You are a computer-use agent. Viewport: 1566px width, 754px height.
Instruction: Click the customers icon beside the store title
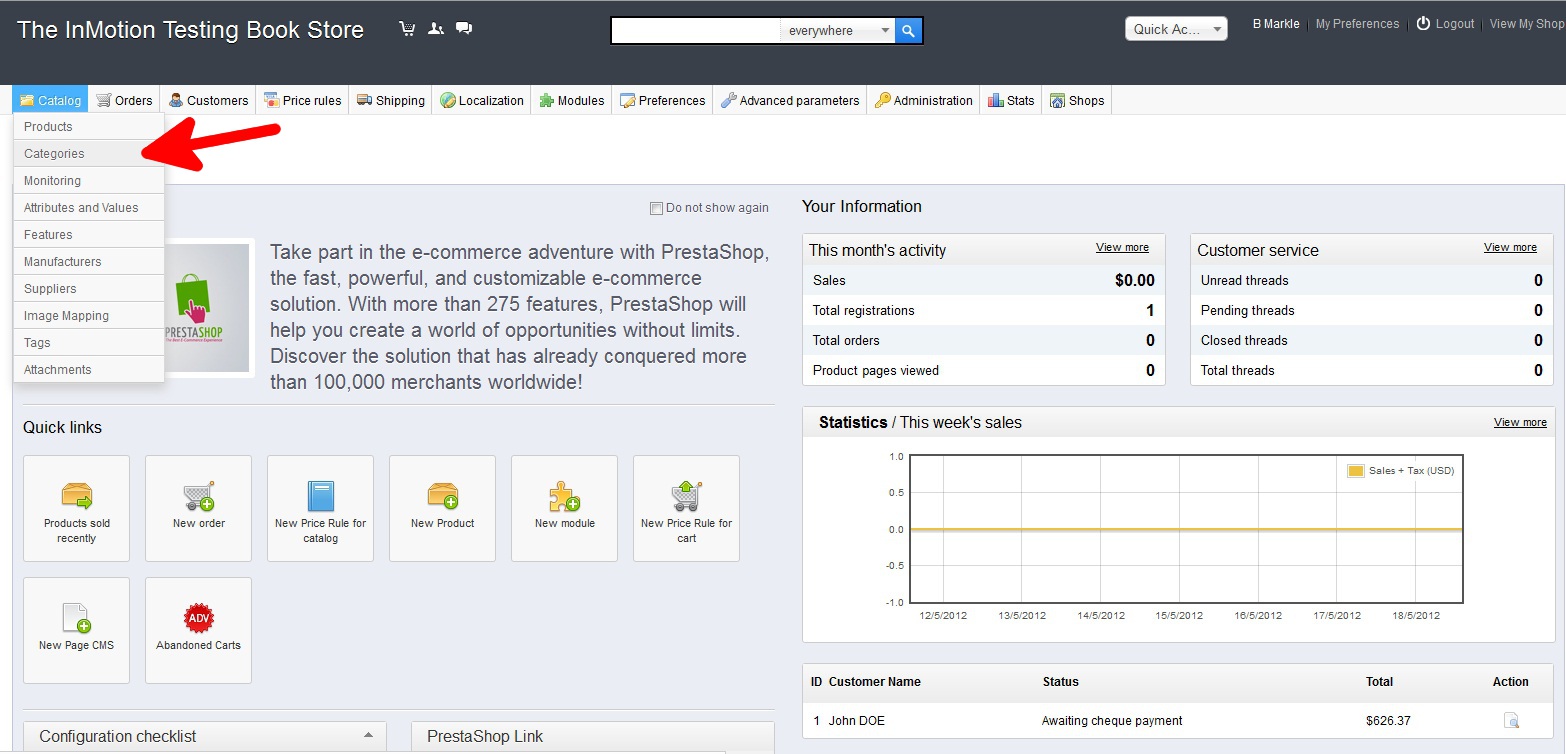click(436, 29)
